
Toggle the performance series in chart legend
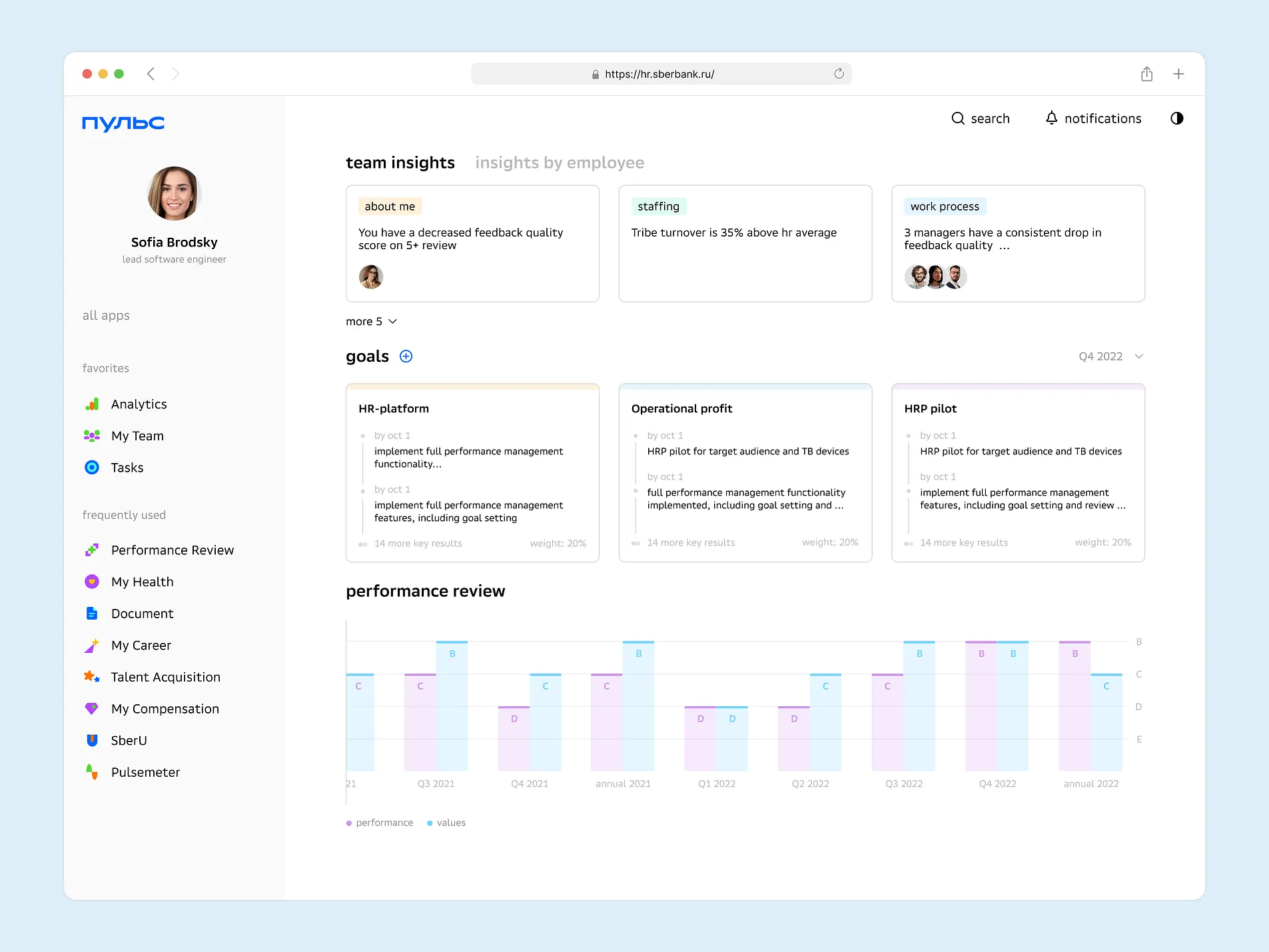pyautogui.click(x=380, y=823)
